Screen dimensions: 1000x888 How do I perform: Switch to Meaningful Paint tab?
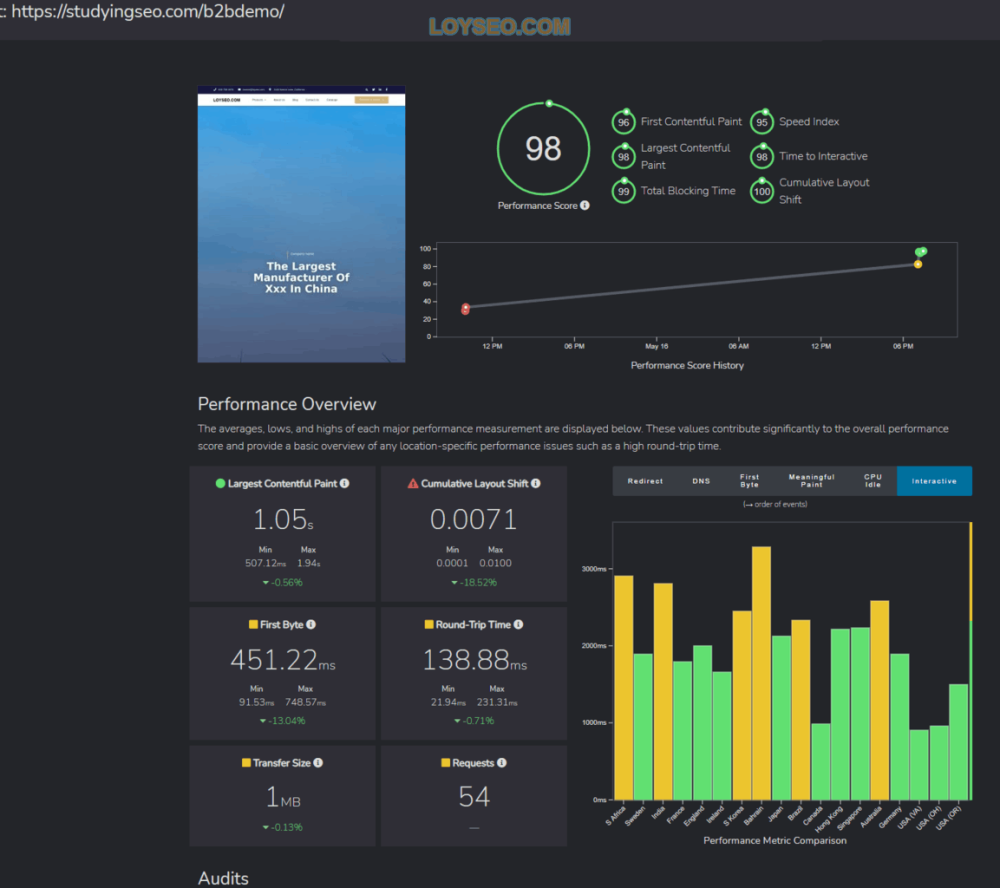click(811, 481)
